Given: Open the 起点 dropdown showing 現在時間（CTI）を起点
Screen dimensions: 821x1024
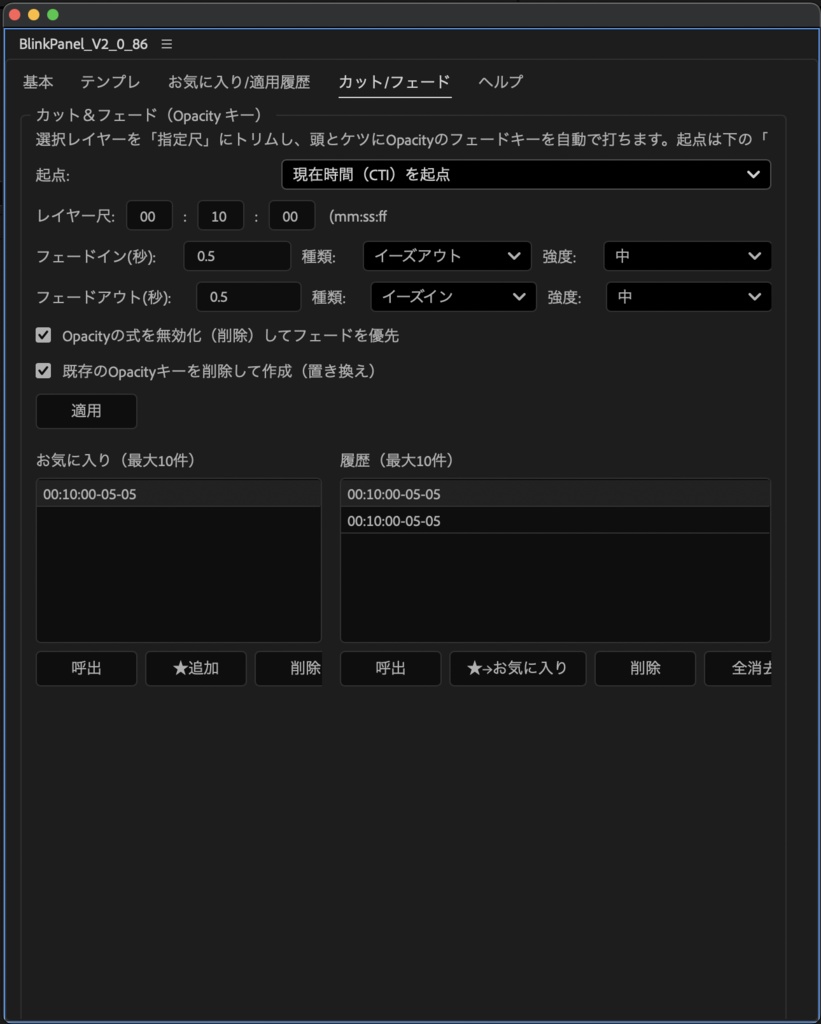Looking at the screenshot, I should point(525,175).
